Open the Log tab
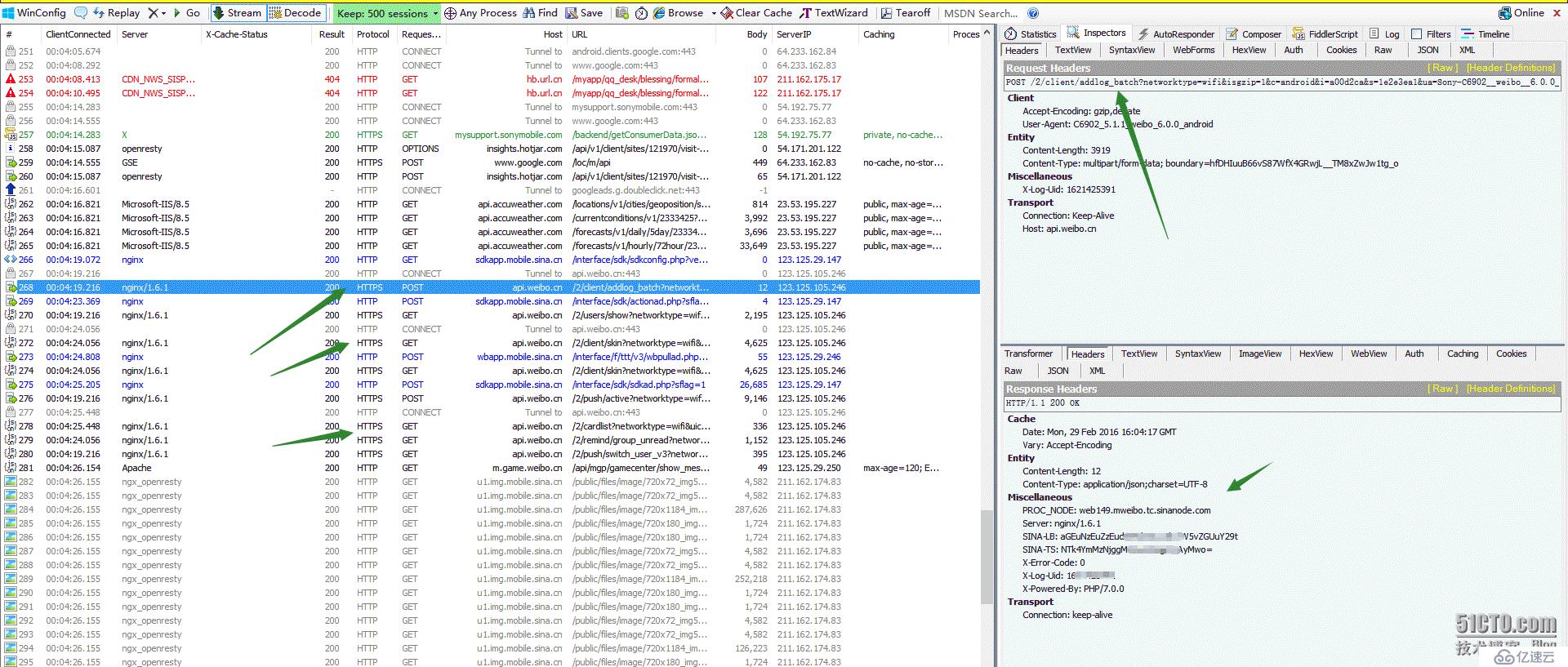 point(1384,34)
